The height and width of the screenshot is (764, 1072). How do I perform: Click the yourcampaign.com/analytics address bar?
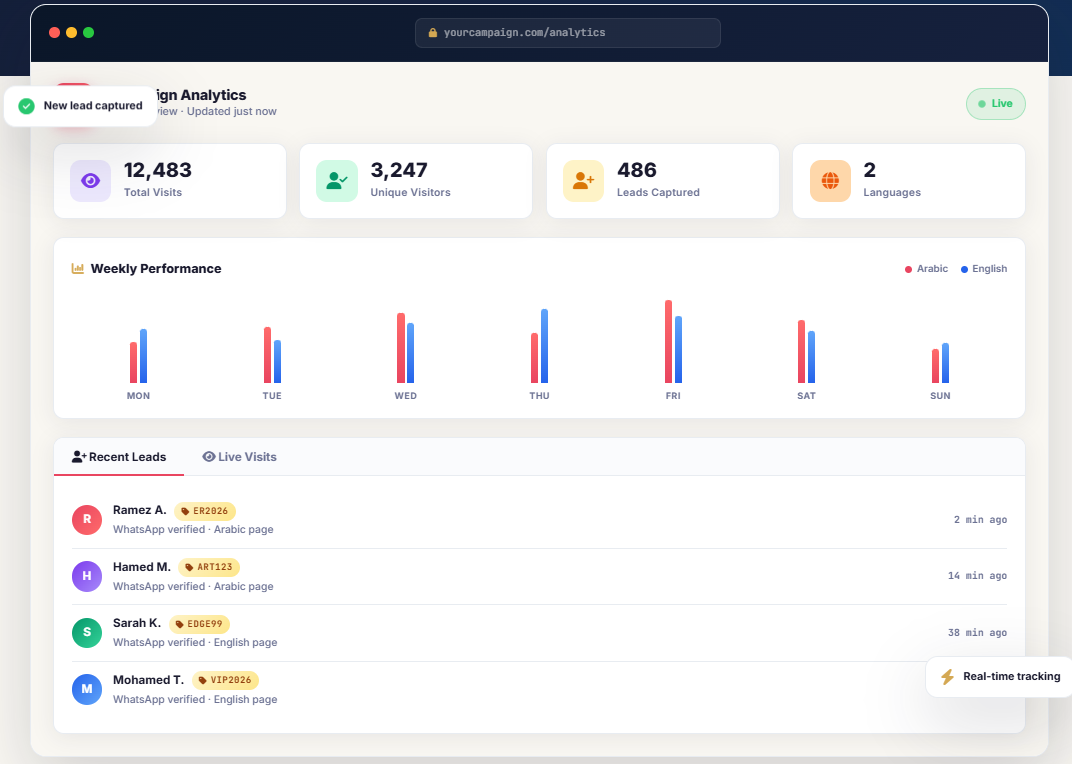point(567,33)
